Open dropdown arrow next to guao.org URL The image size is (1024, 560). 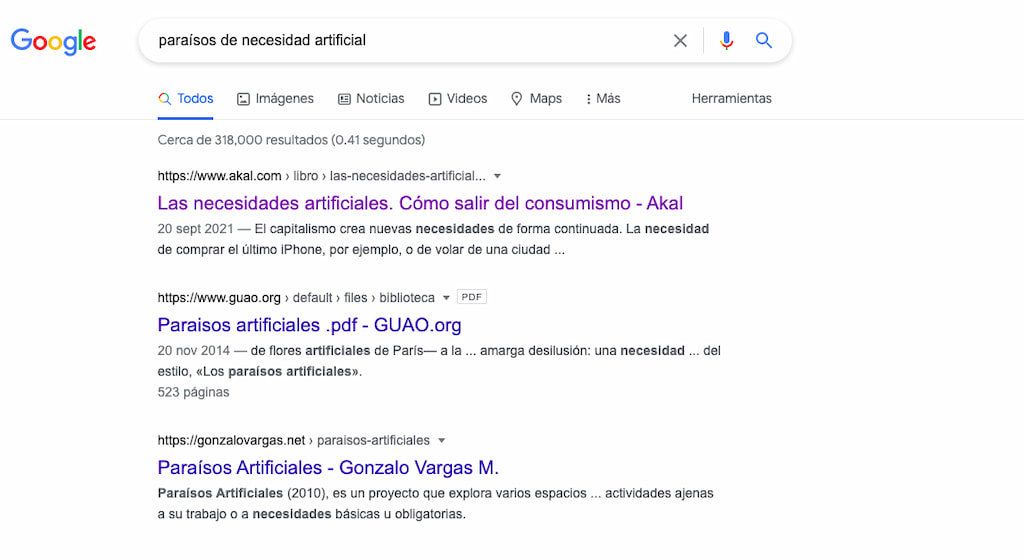point(446,298)
